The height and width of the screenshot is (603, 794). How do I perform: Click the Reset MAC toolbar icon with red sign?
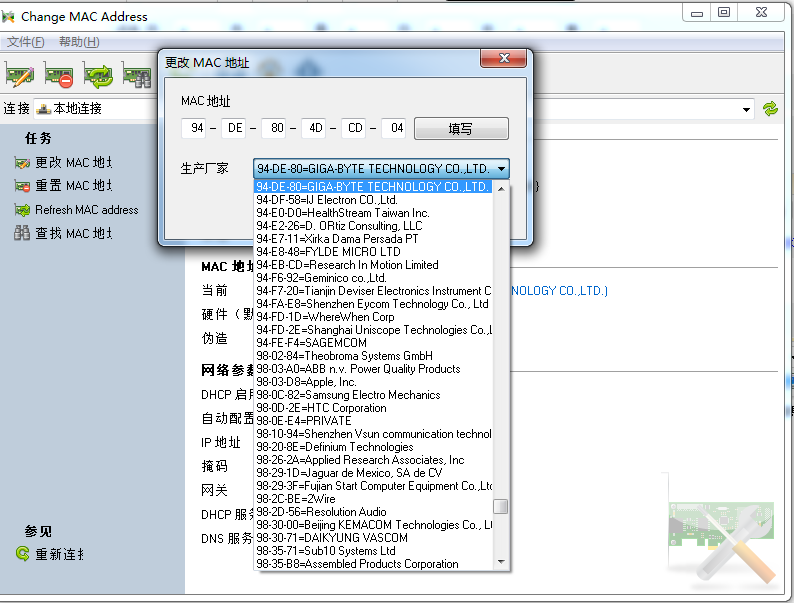point(58,75)
